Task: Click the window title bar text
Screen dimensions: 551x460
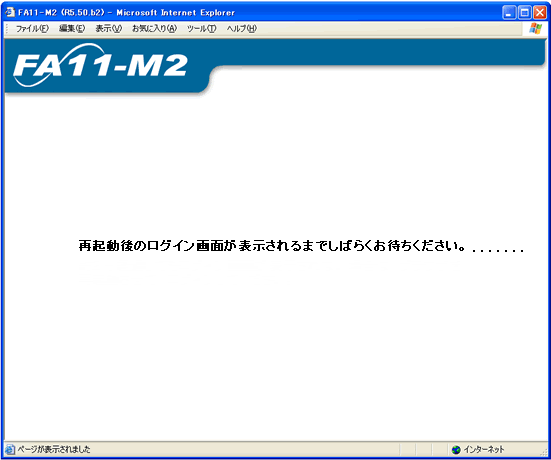Action: [127, 13]
